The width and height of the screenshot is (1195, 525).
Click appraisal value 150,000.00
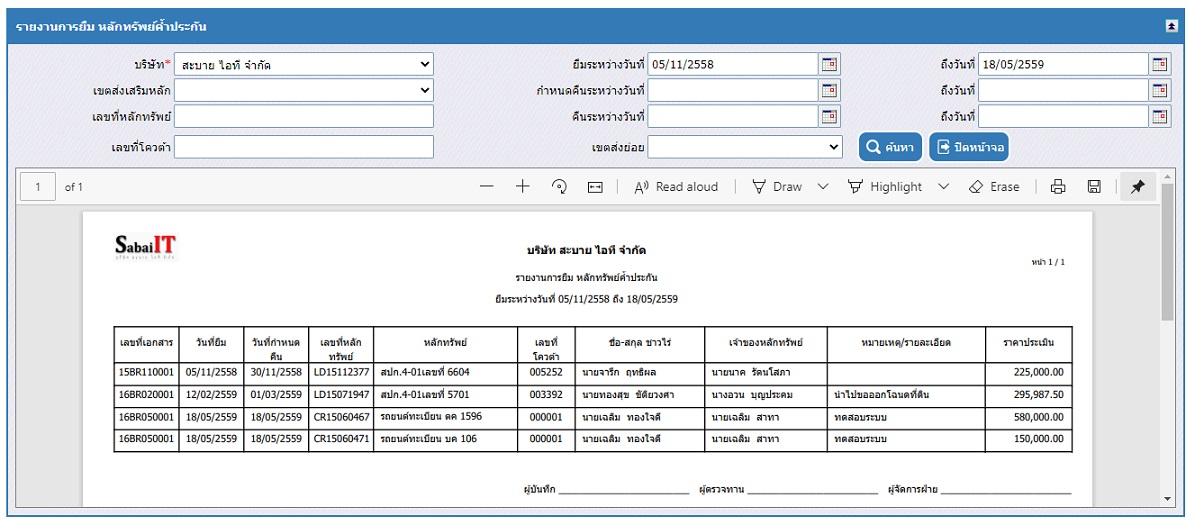tap(1039, 440)
